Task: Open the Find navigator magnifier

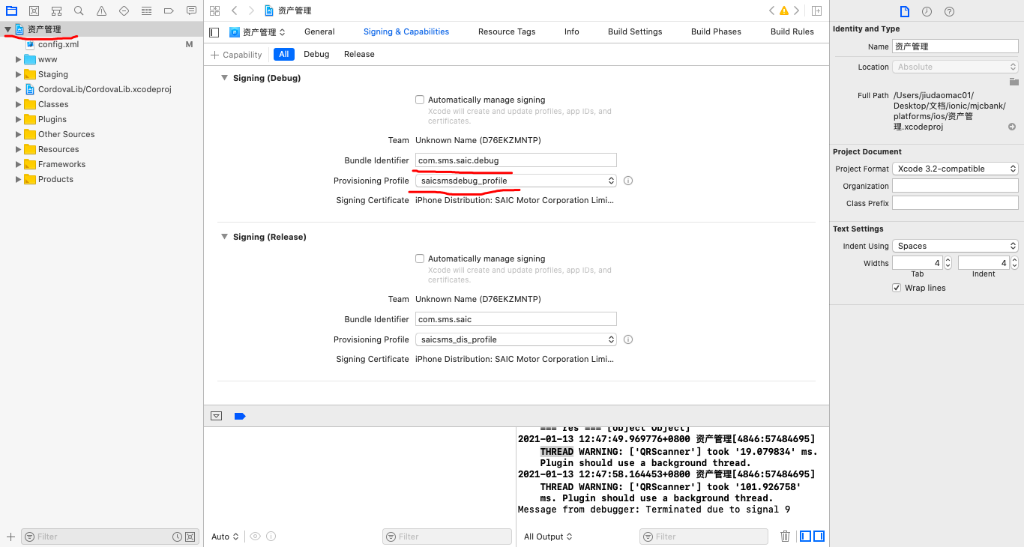Action: pyautogui.click(x=79, y=10)
